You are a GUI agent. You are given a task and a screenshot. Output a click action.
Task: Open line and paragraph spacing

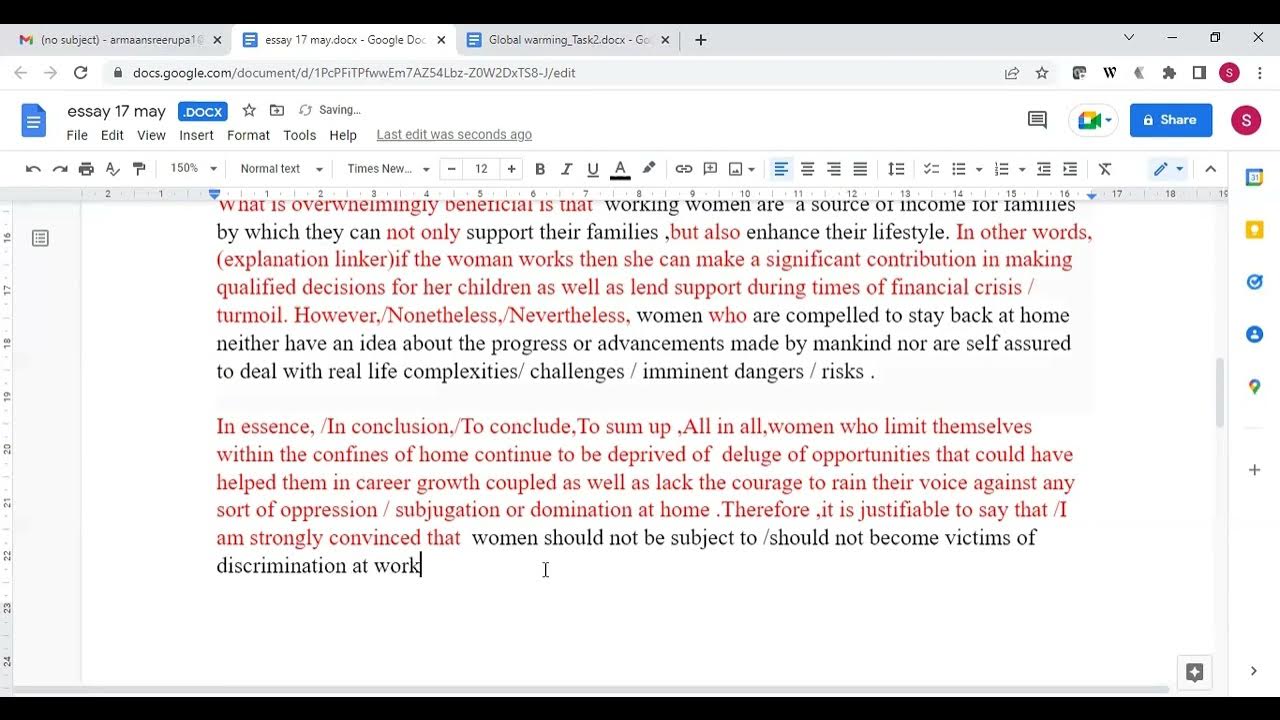[896, 169]
